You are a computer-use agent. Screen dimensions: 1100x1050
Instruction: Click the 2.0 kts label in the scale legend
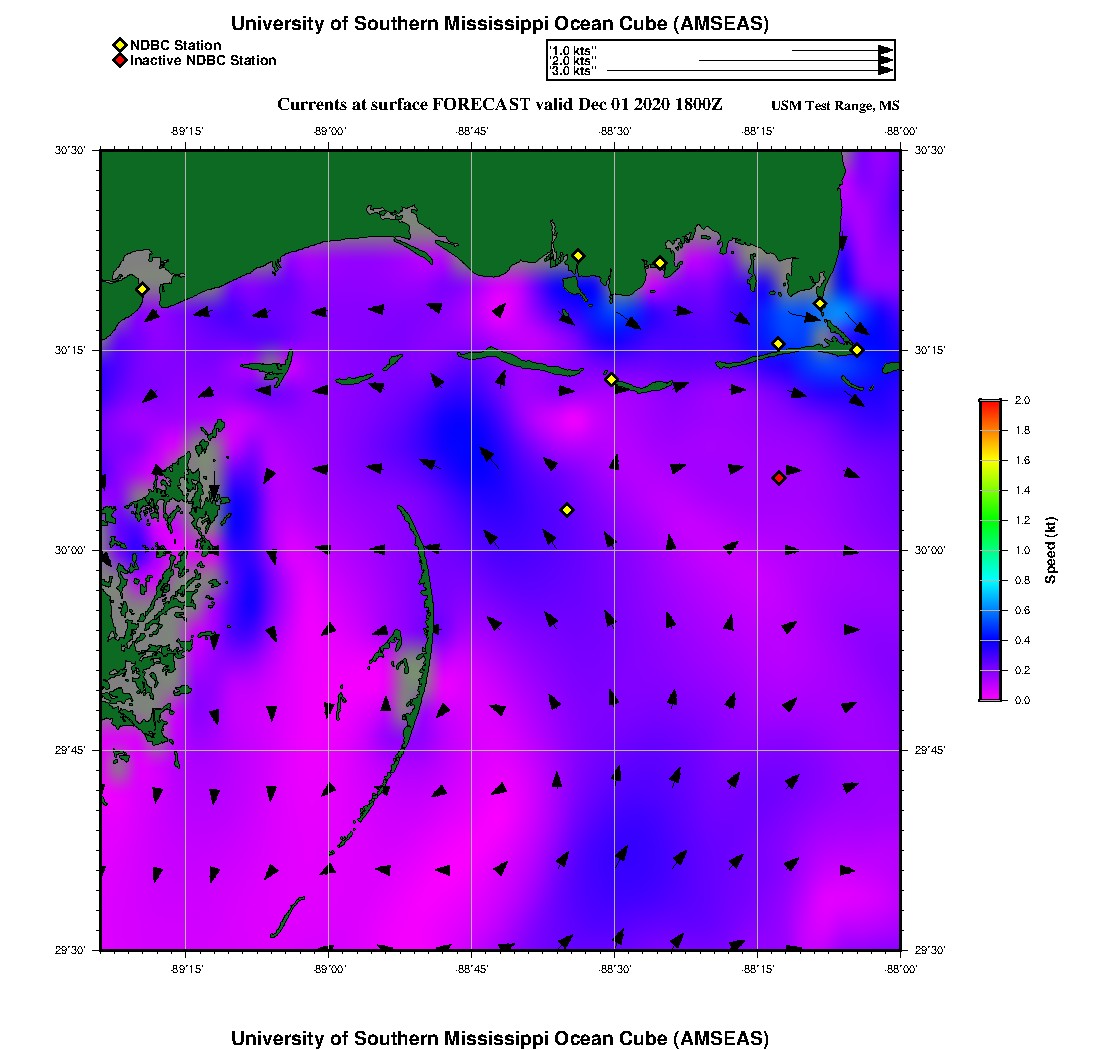(574, 61)
